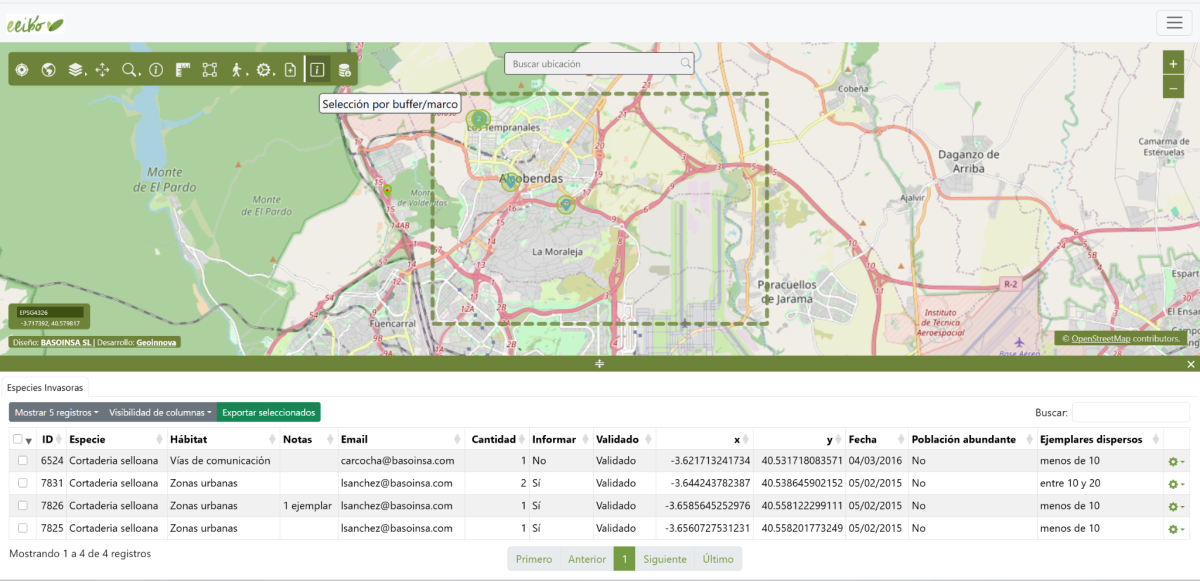Tick the checkbox for record 7831
The width and height of the screenshot is (1200, 581).
[x=22, y=483]
